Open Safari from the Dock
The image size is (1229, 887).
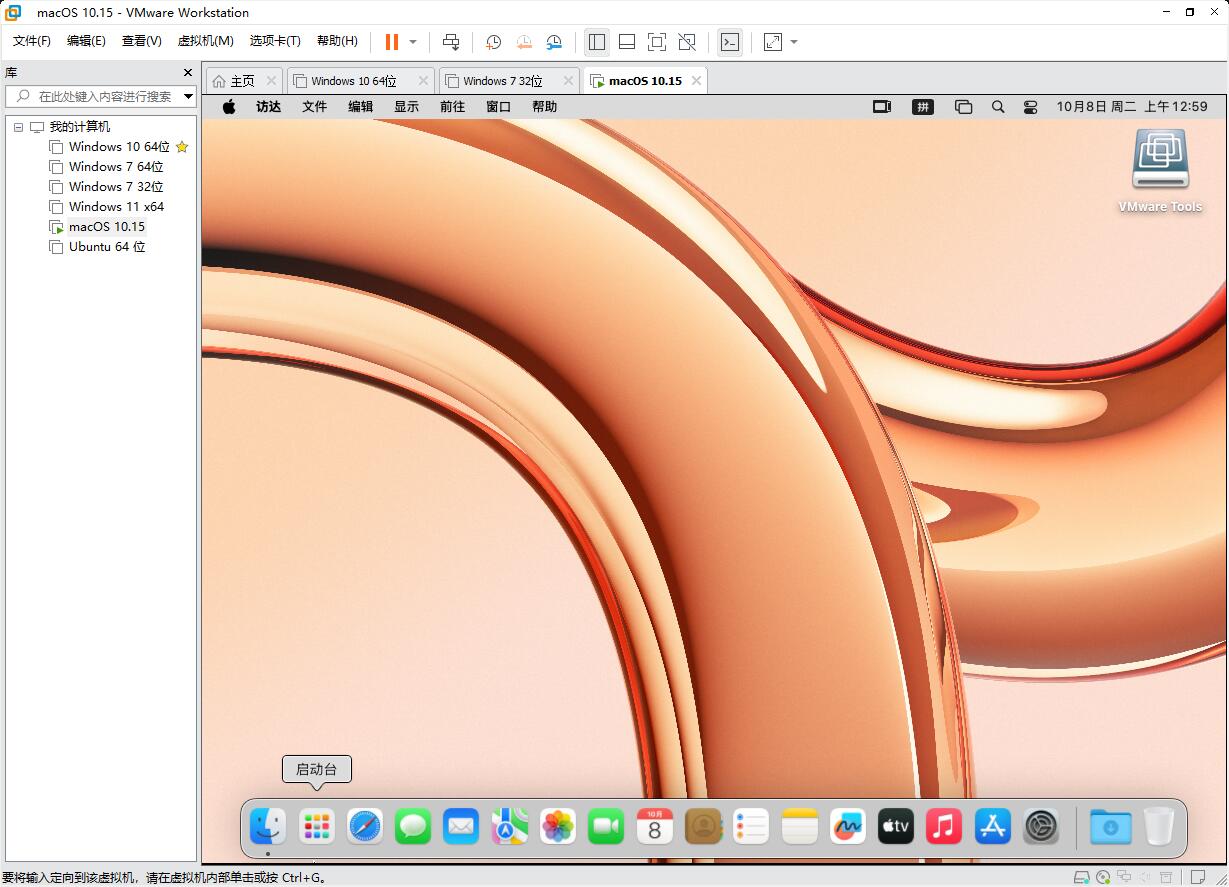click(x=364, y=826)
